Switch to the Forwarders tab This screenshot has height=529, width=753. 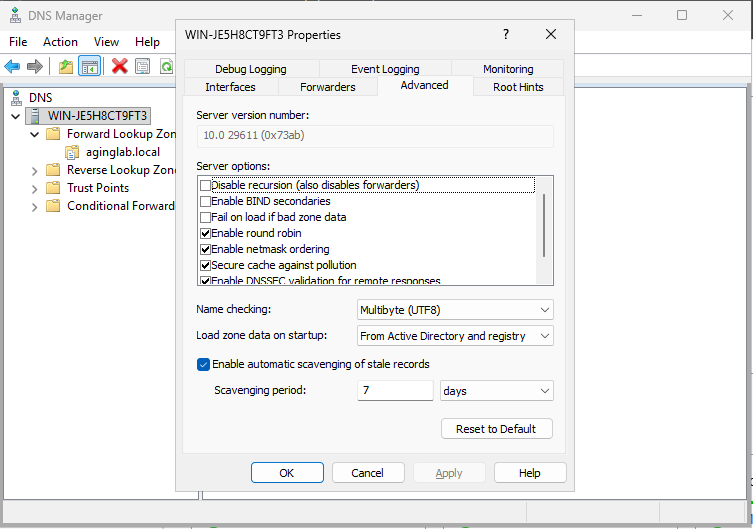pos(328,87)
